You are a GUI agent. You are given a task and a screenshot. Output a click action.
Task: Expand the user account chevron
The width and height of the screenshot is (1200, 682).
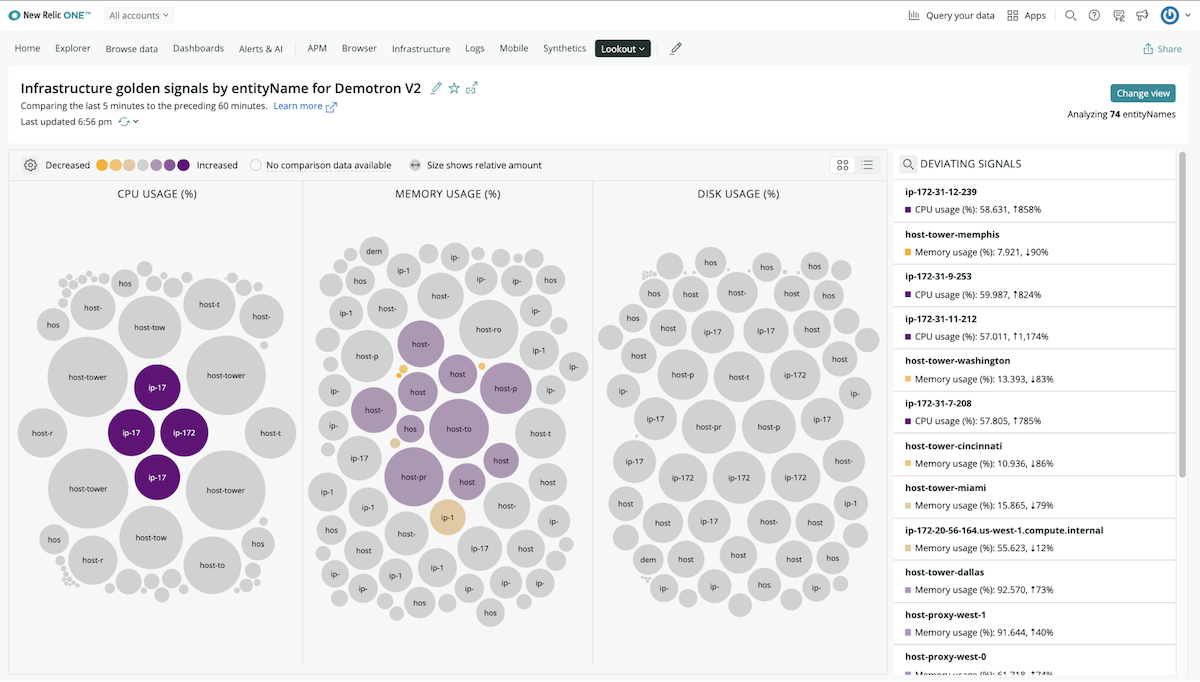click(1186, 15)
